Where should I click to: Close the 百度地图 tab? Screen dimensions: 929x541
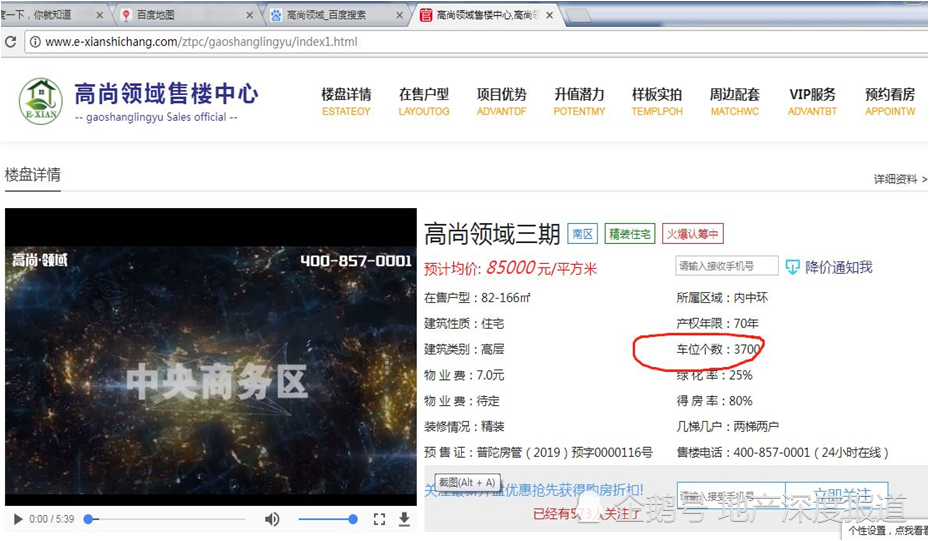point(249,15)
